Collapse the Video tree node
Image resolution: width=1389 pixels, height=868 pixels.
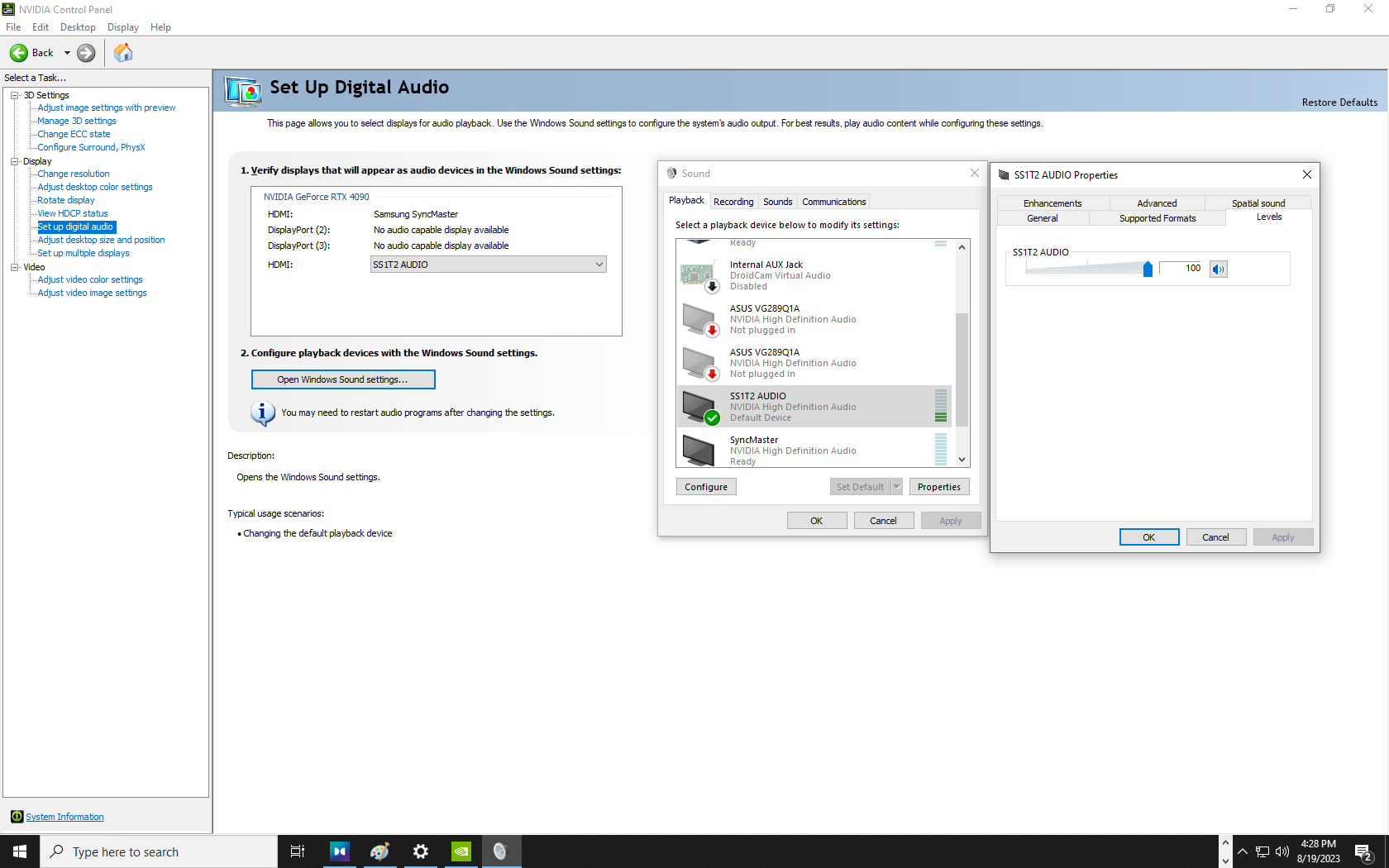[x=15, y=267]
